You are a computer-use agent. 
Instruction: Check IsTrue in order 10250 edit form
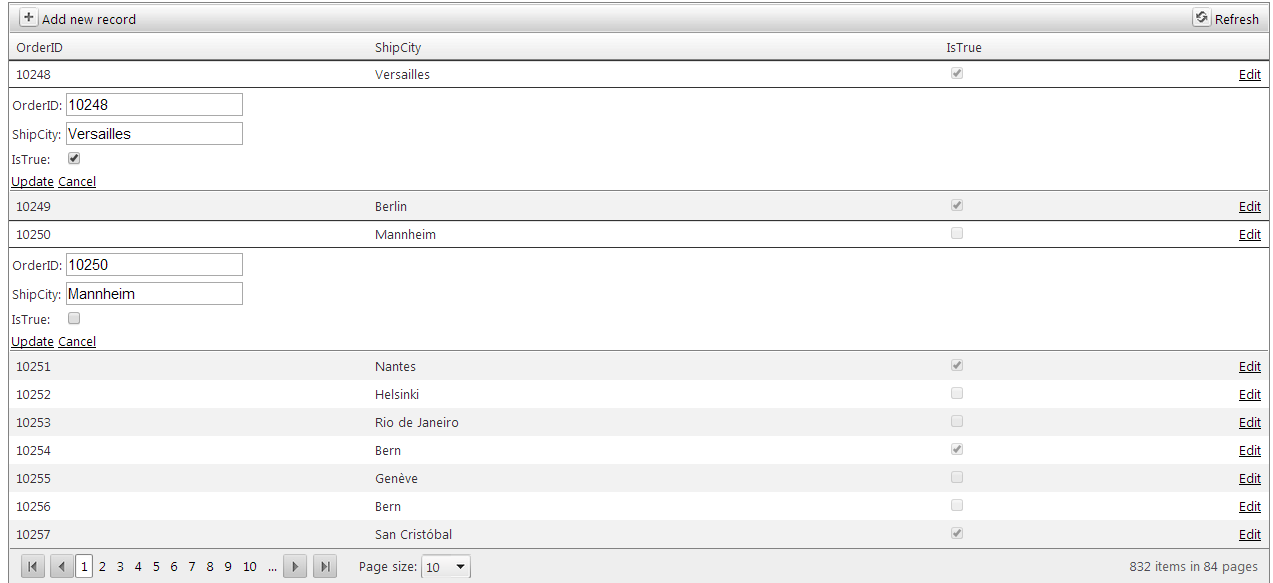click(x=74, y=318)
